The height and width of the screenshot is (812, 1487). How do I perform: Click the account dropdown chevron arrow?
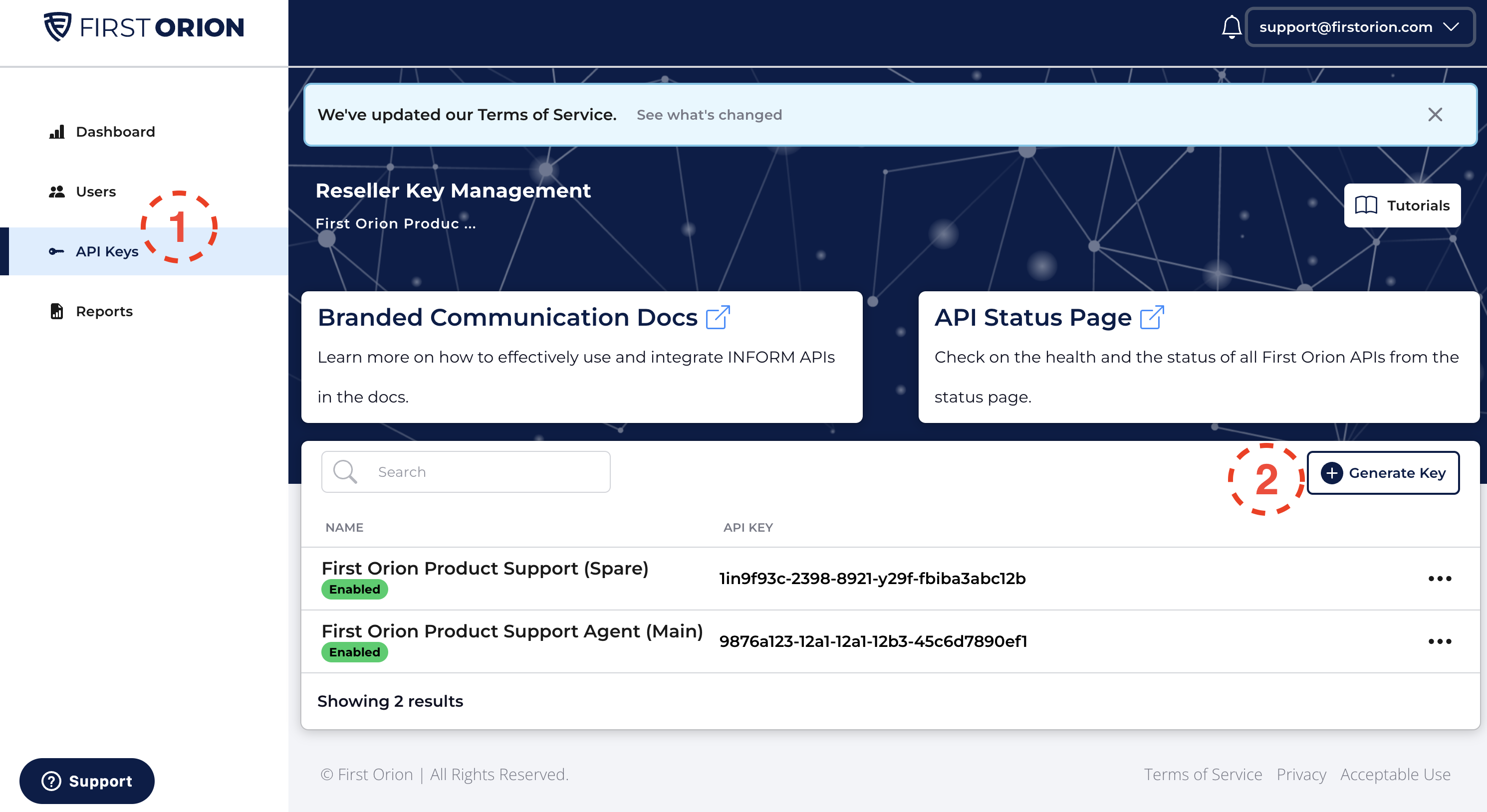point(1451,27)
